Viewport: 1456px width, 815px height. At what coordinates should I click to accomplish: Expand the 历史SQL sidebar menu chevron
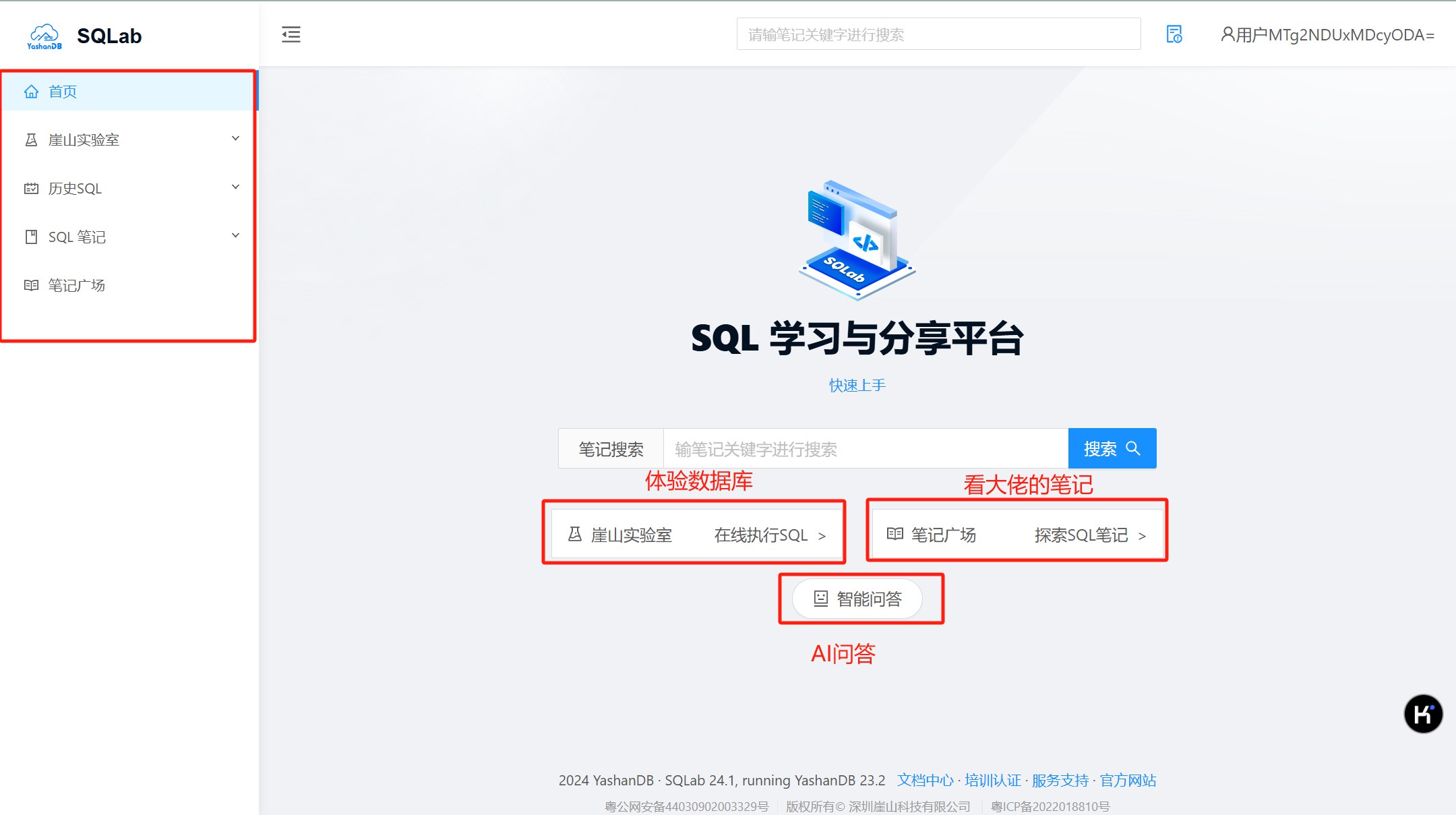click(x=235, y=187)
